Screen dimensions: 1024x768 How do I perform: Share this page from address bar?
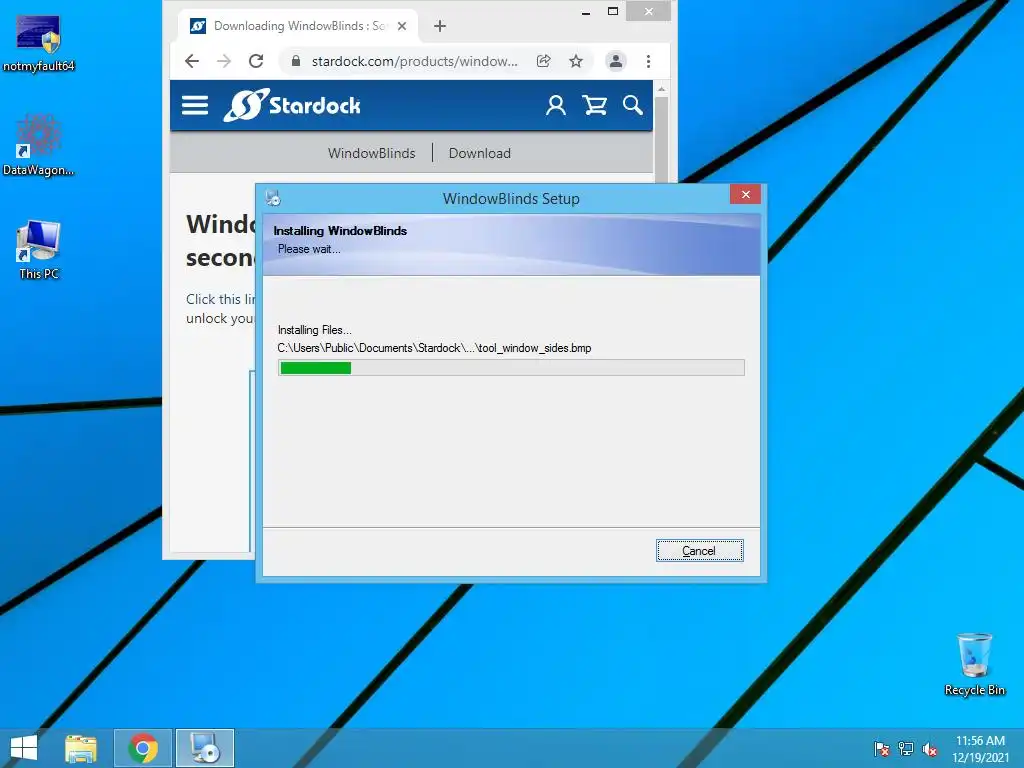pos(543,61)
